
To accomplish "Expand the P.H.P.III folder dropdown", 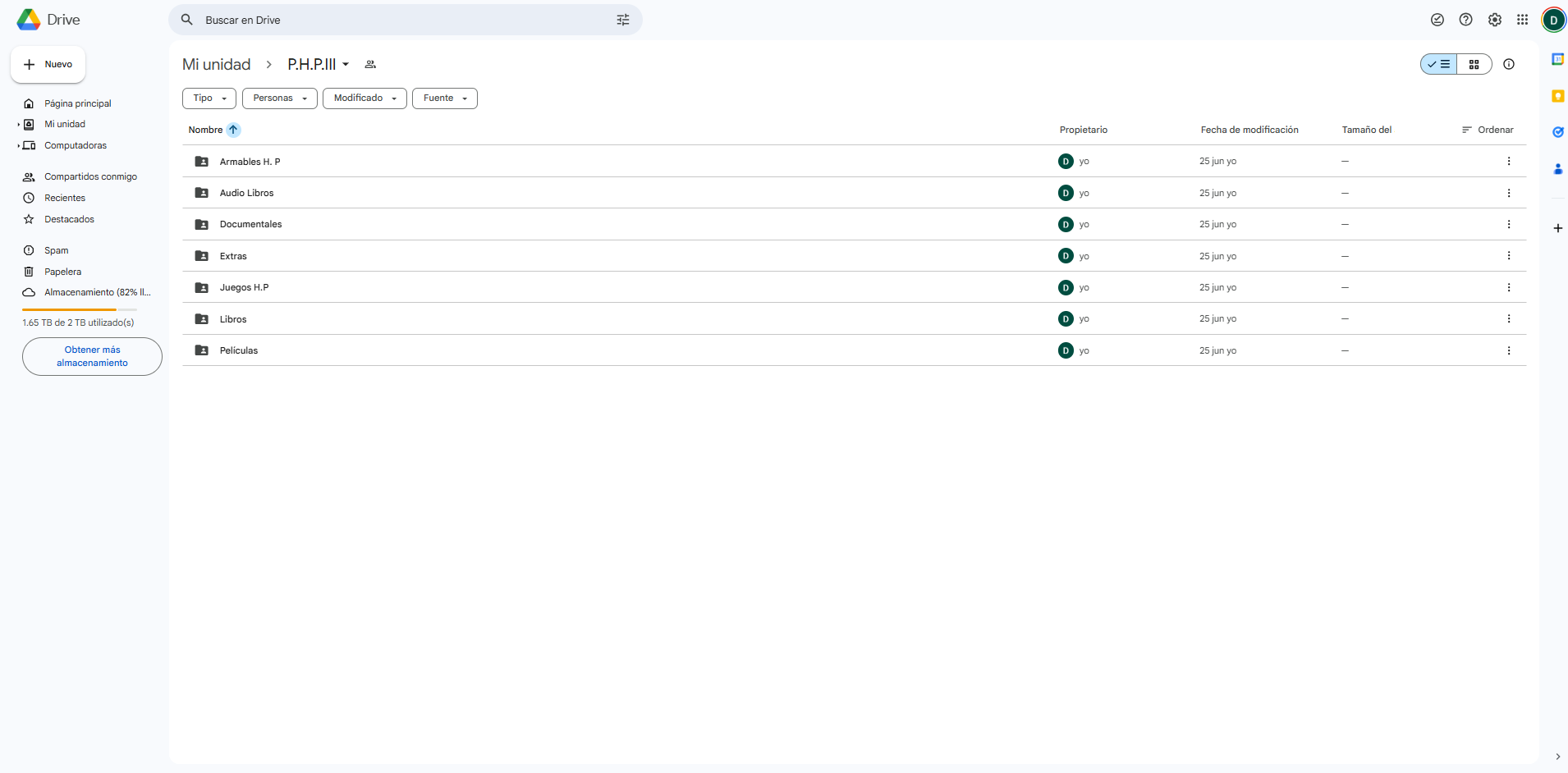I will (x=346, y=64).
